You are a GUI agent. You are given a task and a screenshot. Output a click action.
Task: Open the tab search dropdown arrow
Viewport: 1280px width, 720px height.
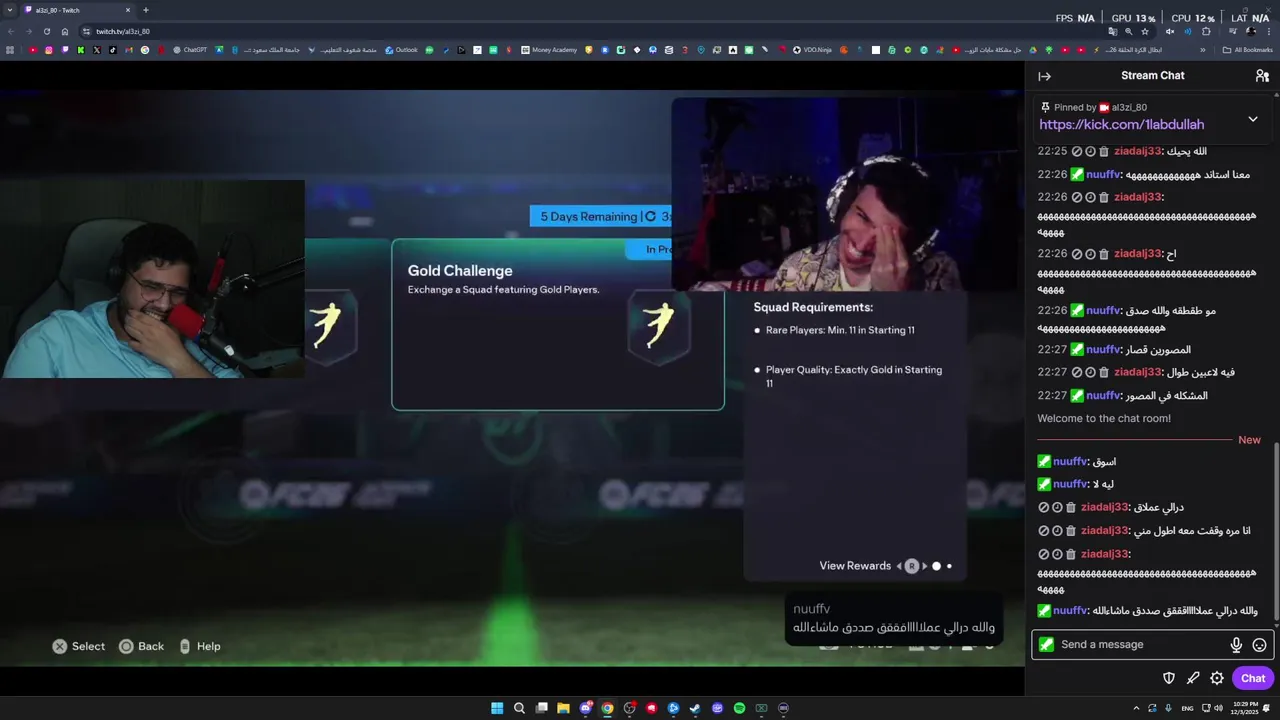(9, 10)
